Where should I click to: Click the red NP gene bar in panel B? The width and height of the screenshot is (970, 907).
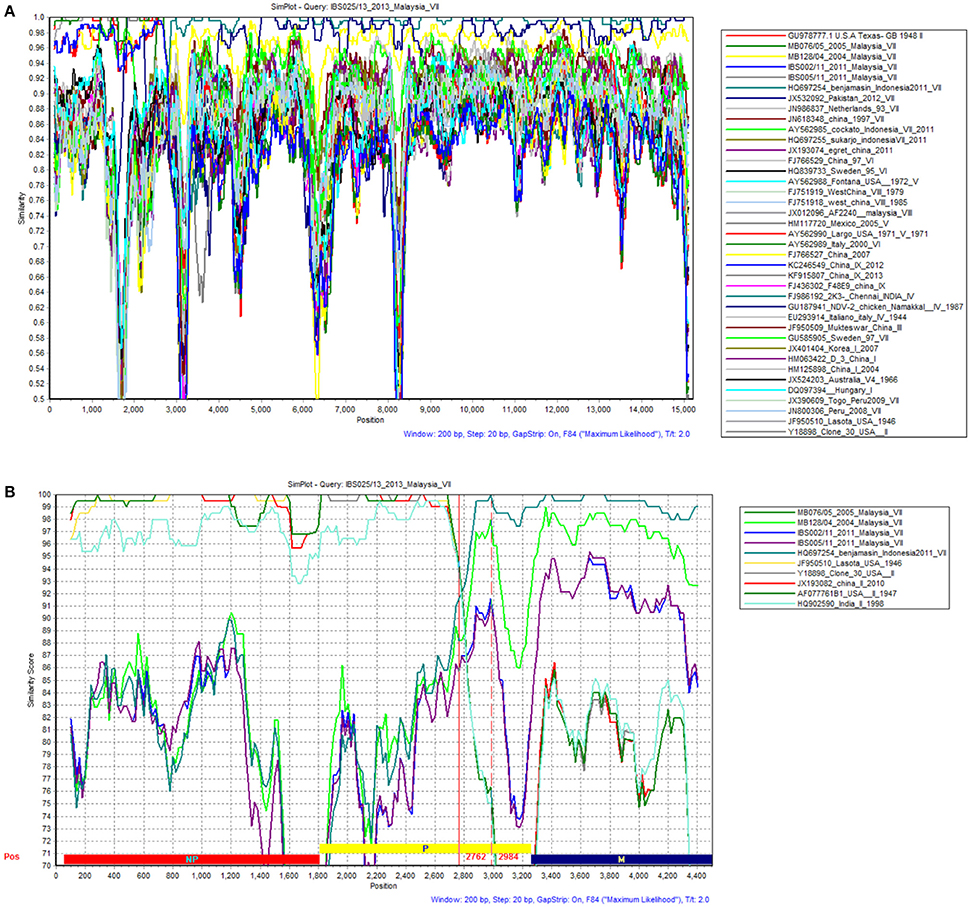tap(192, 859)
